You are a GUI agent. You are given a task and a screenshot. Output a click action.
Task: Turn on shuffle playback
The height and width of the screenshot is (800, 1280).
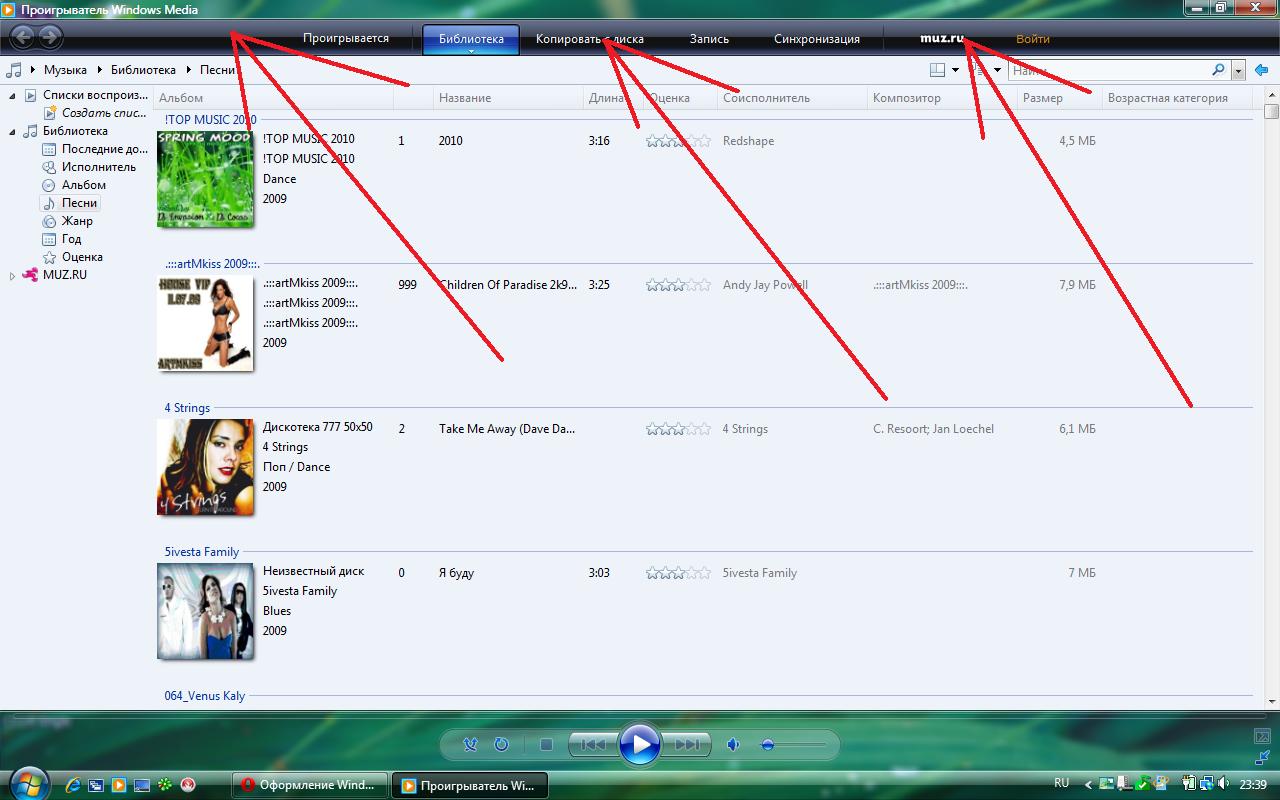click(470, 745)
